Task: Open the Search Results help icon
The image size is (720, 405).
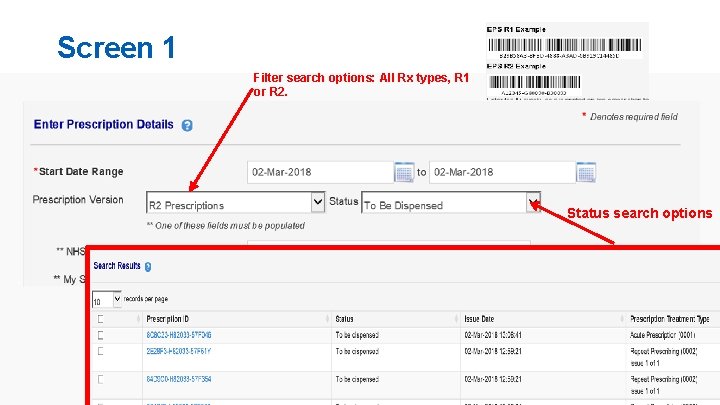Action: click(x=148, y=267)
